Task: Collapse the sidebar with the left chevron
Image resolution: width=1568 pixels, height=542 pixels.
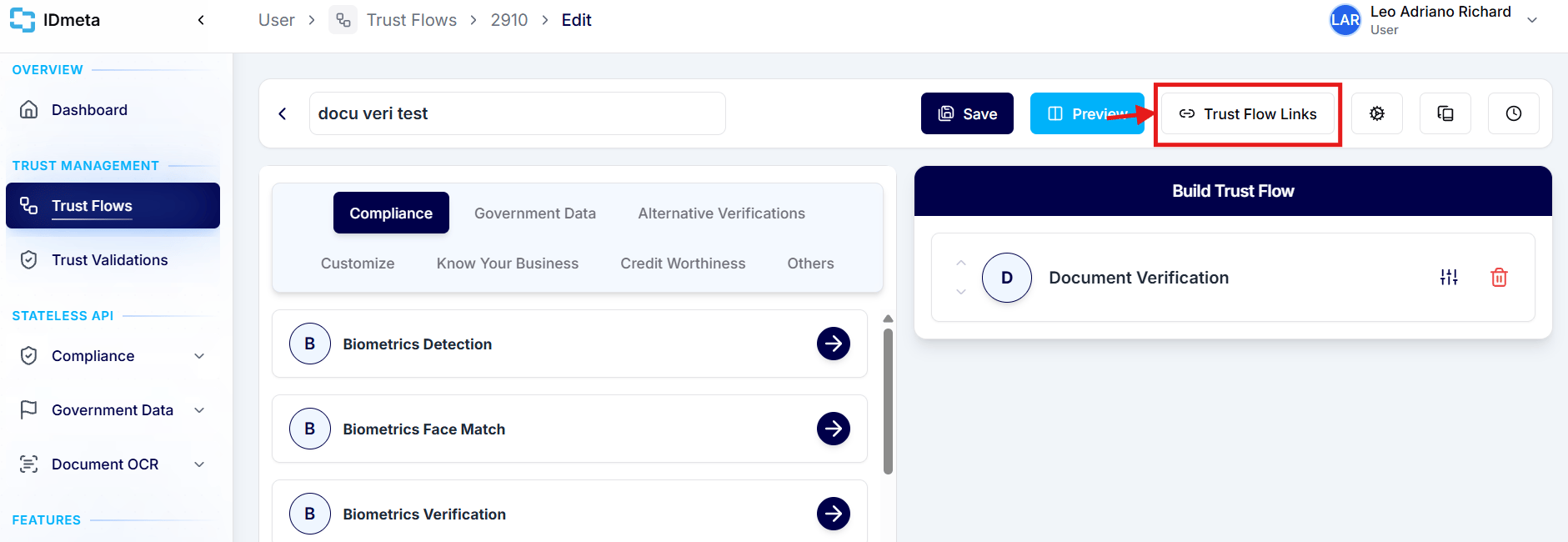Action: point(201,20)
